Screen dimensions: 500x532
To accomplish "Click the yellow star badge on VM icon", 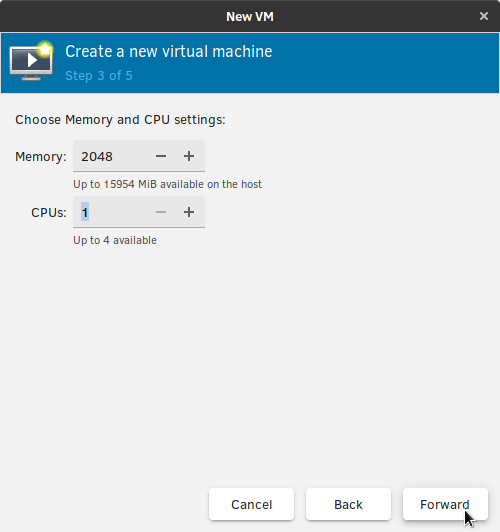I will 45,50.
